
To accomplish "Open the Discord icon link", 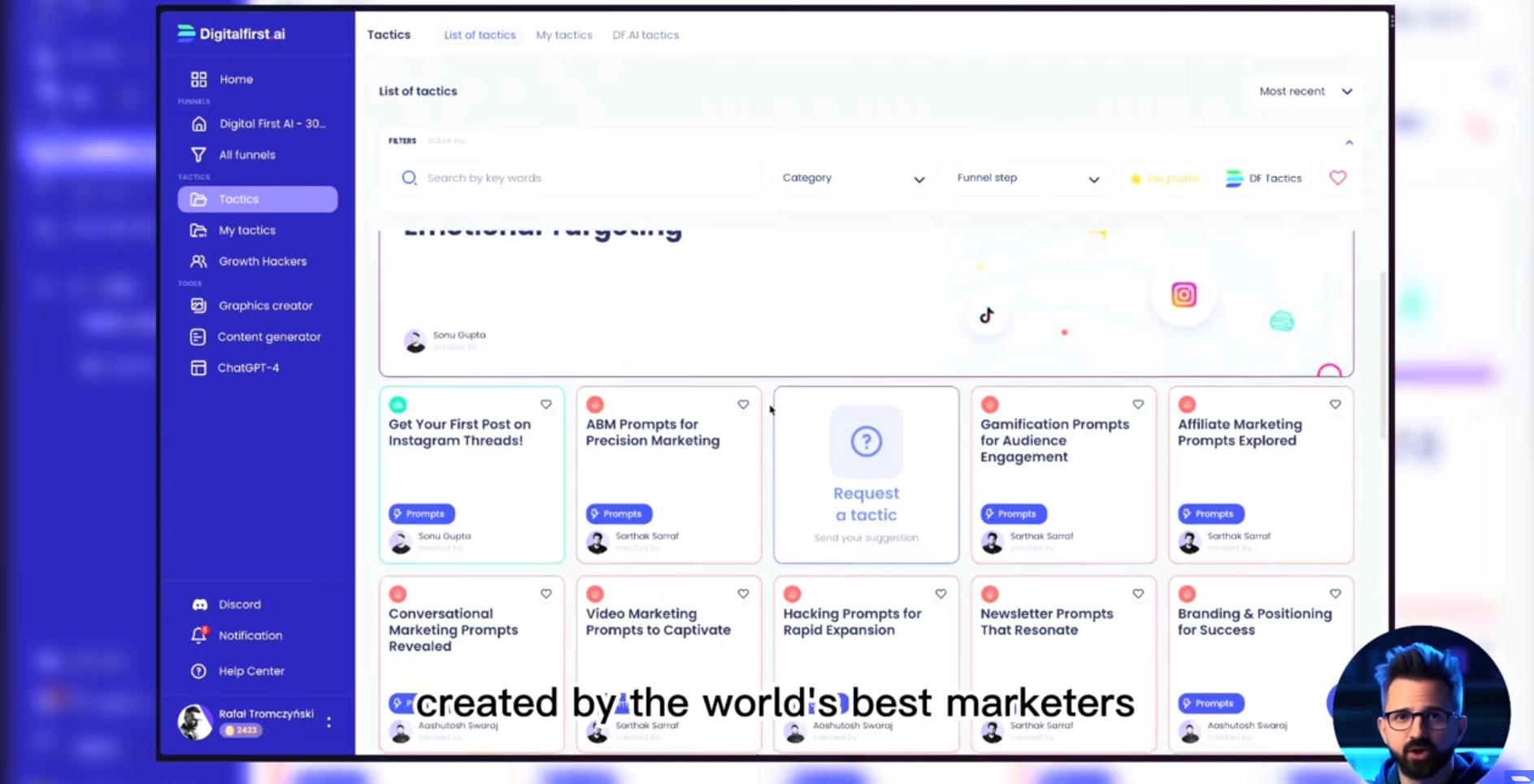I will [x=199, y=604].
